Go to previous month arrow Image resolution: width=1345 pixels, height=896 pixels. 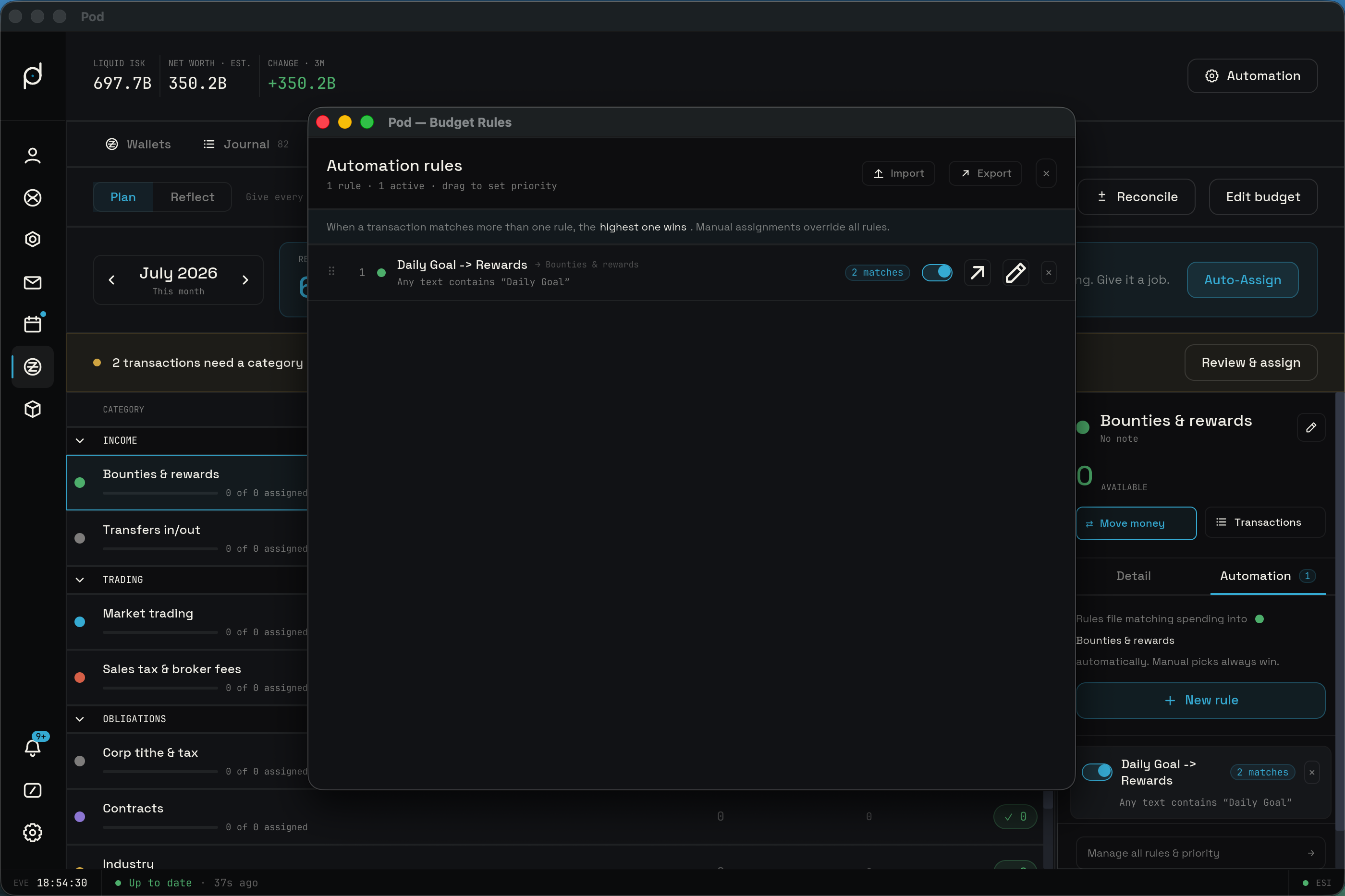coord(111,280)
